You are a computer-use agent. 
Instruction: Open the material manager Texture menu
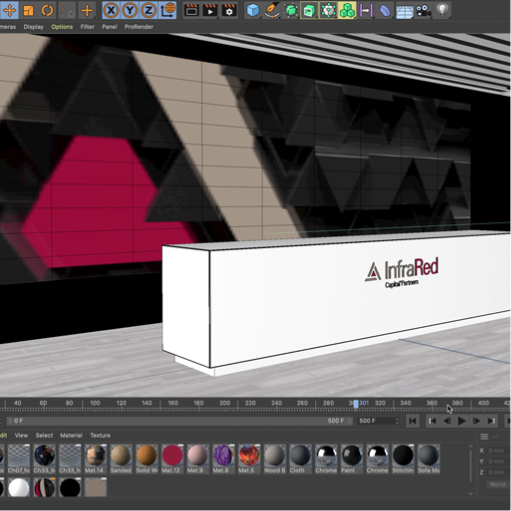pyautogui.click(x=100, y=435)
